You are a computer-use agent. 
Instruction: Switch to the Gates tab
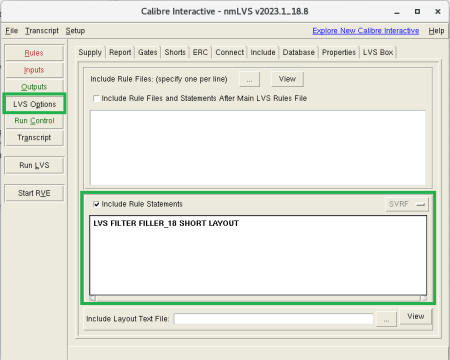point(148,52)
